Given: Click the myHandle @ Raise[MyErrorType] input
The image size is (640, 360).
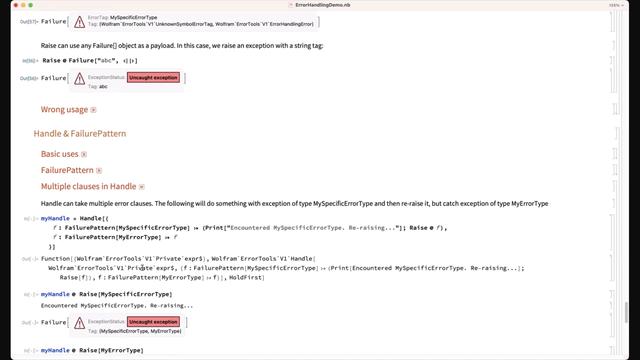Looking at the screenshot, I should (92, 350).
